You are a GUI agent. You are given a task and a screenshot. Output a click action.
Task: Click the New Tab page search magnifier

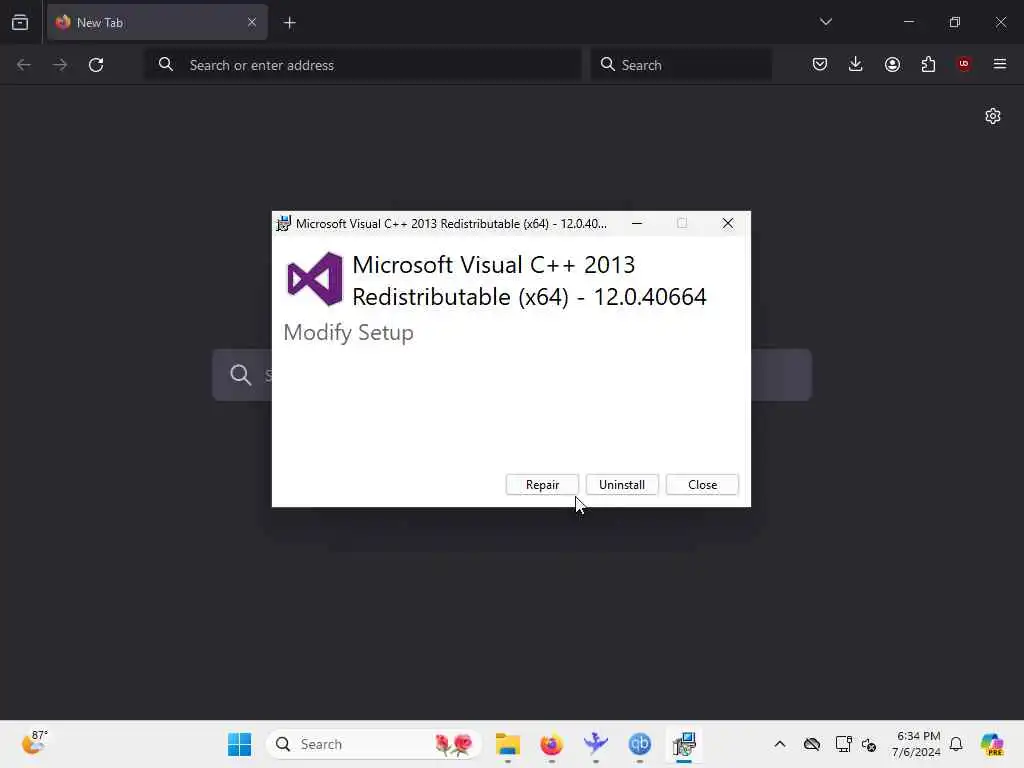click(240, 375)
